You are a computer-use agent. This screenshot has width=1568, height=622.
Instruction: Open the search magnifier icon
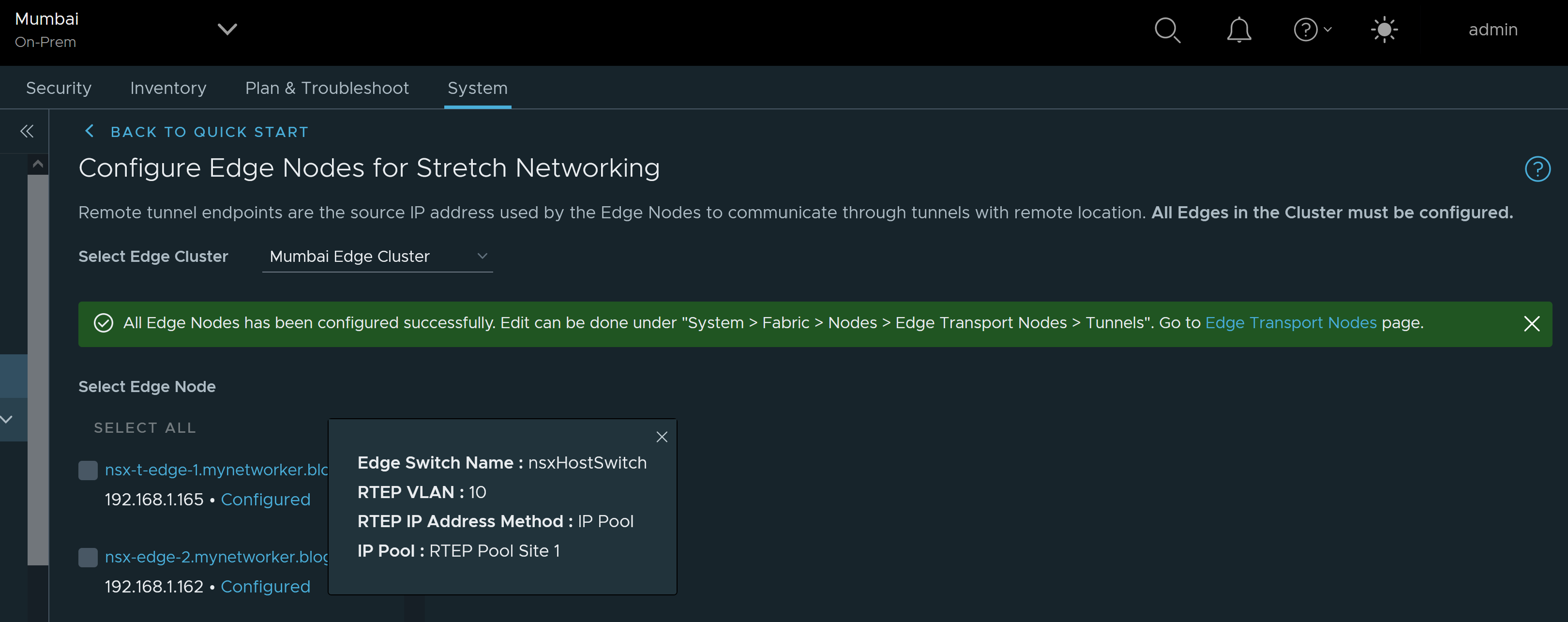click(x=1167, y=30)
